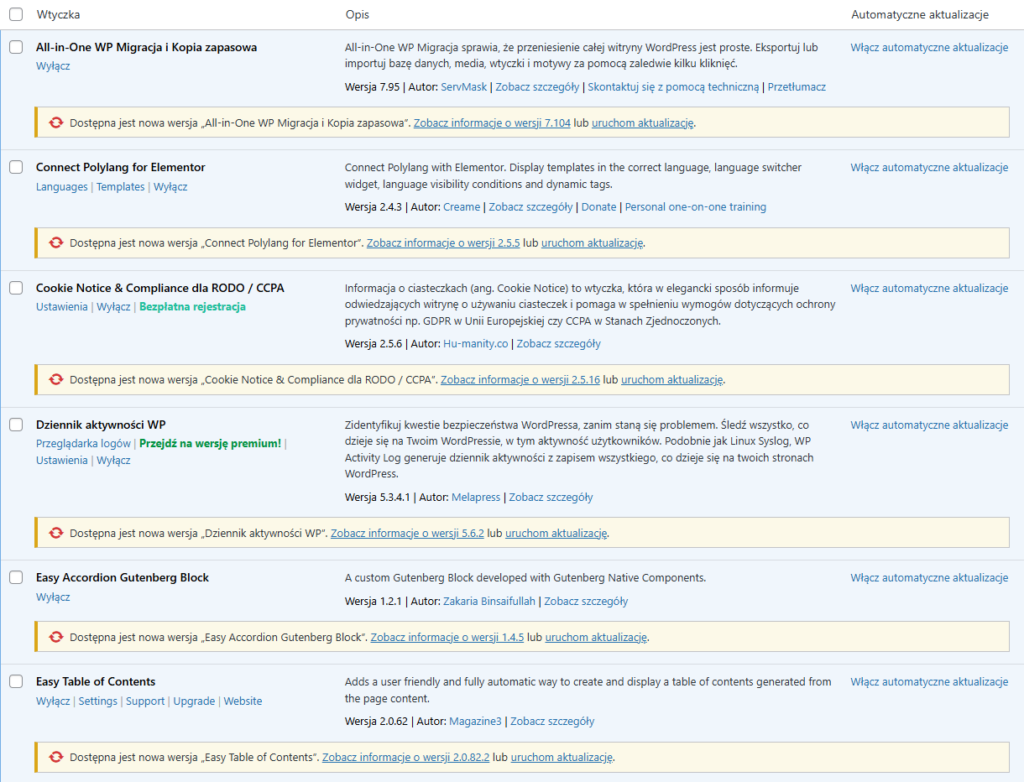The width and height of the screenshot is (1024, 782).
Task: Open Templates link under Connect Polylang
Action: (120, 187)
